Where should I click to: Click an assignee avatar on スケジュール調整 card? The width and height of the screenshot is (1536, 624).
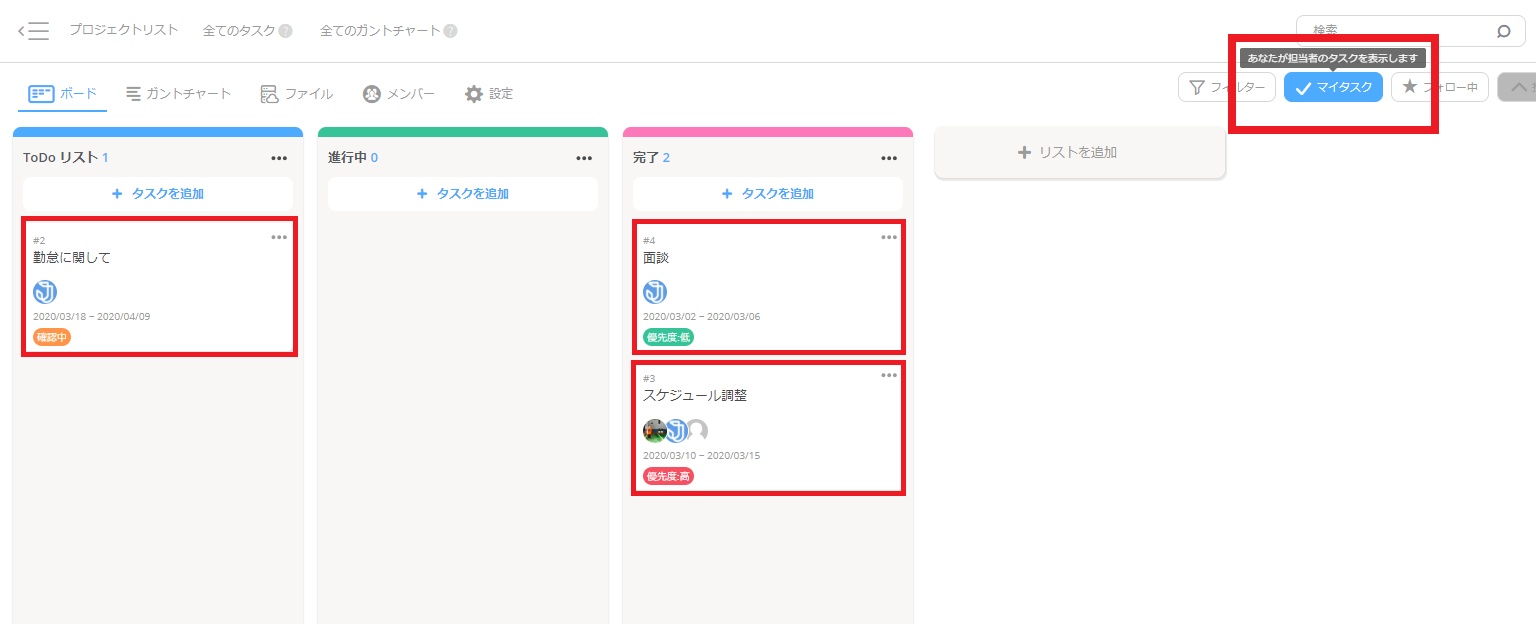click(655, 430)
